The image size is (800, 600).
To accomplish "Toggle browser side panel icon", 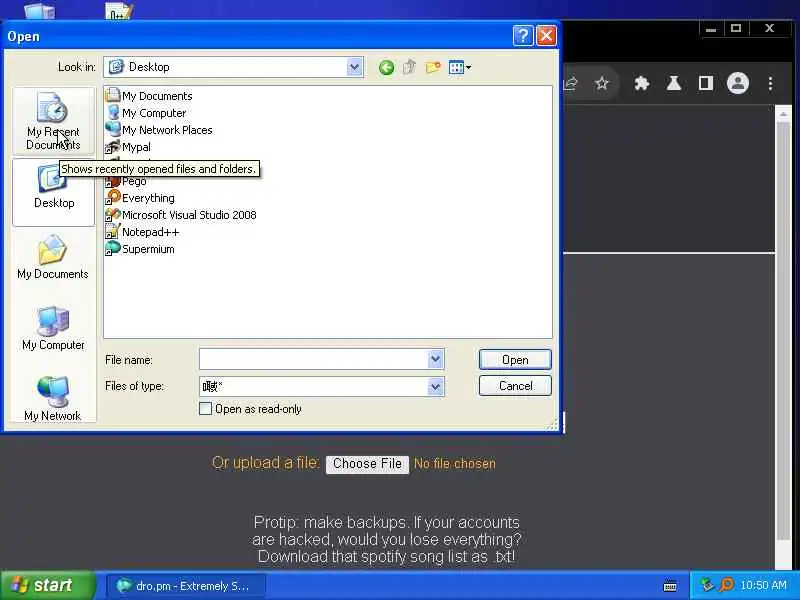I will 706,83.
